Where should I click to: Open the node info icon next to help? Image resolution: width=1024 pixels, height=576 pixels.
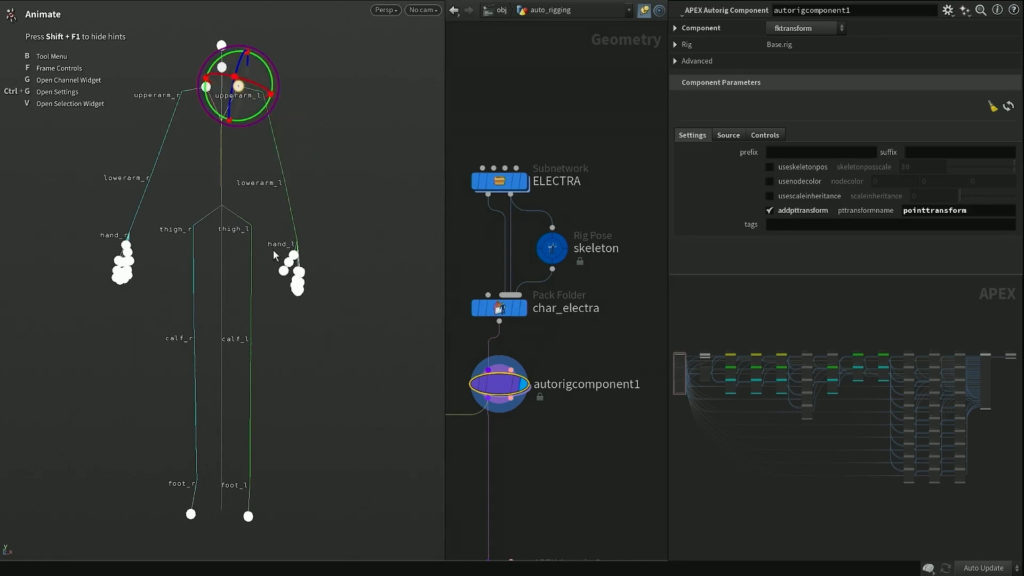pyautogui.click(x=997, y=10)
